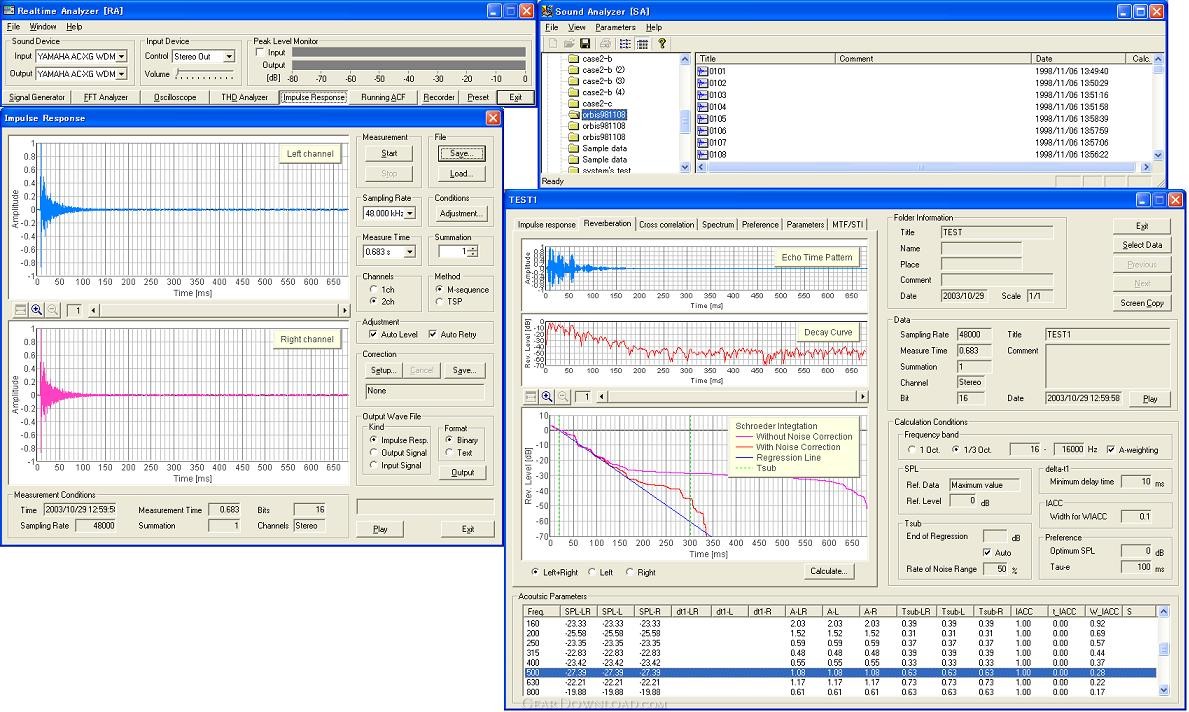Viewport: 1189px width, 712px height.
Task: Open Window menu in Realtime Analyzer
Action: pyautogui.click(x=42, y=27)
